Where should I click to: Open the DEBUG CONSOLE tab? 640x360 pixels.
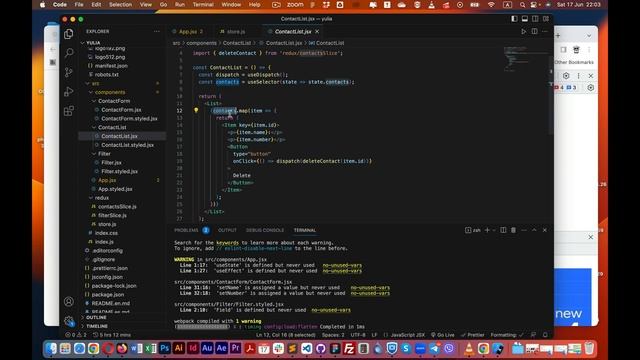coord(265,230)
